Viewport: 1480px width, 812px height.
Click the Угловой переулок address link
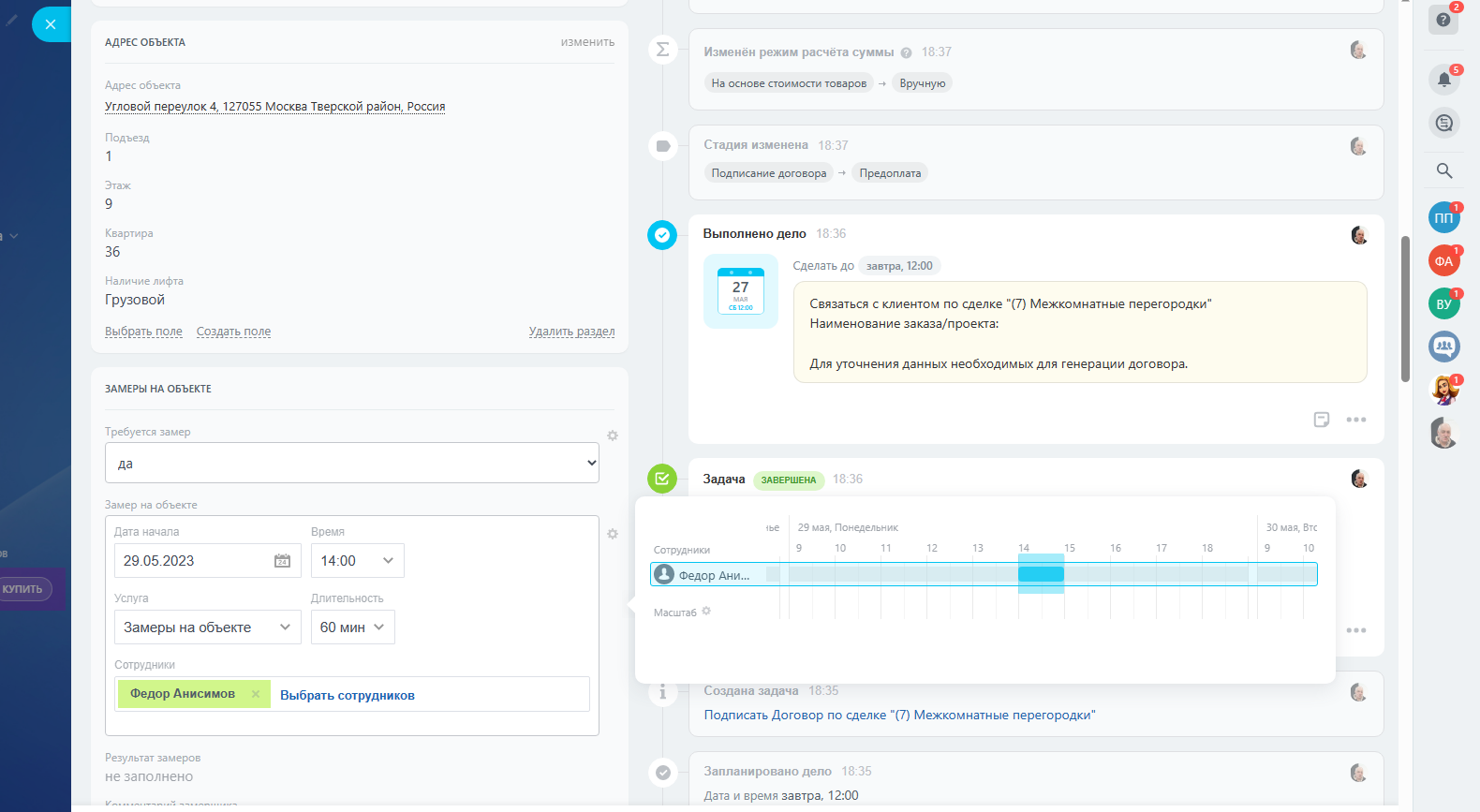(274, 107)
